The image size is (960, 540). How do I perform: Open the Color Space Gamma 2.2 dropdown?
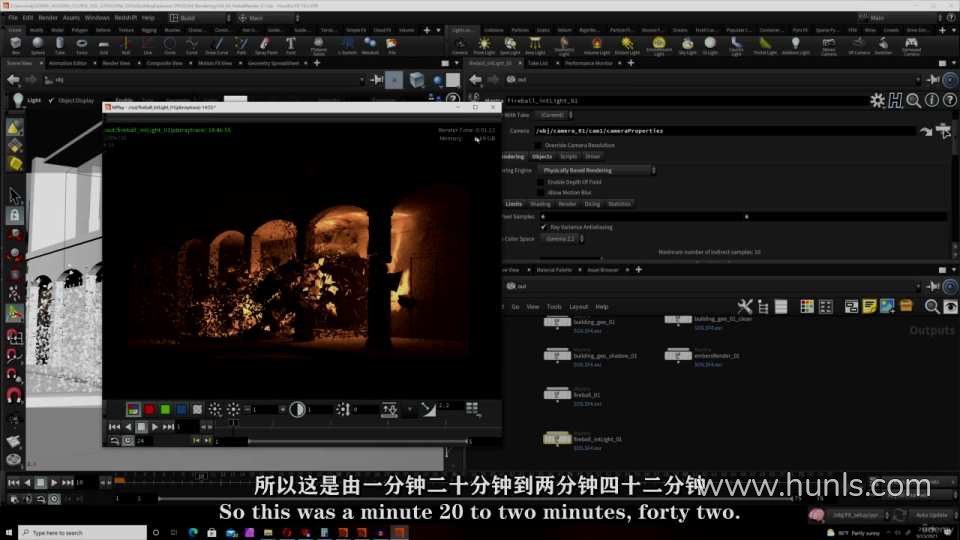(x=563, y=239)
